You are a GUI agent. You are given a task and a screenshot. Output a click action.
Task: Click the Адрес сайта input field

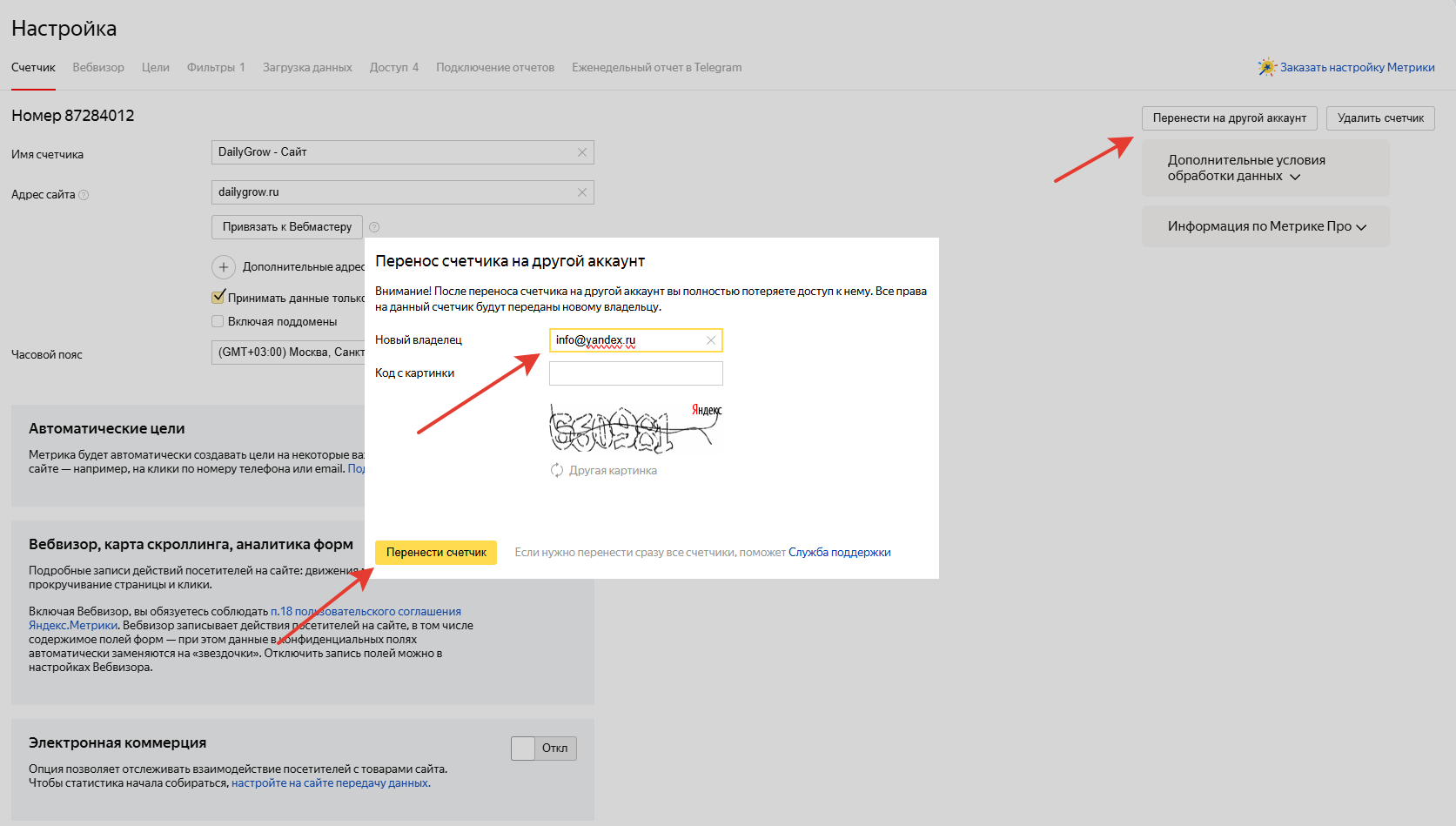(403, 192)
